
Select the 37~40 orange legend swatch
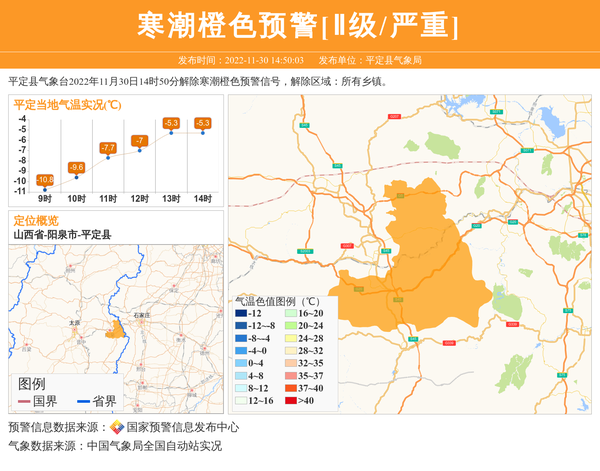[x=291, y=389]
